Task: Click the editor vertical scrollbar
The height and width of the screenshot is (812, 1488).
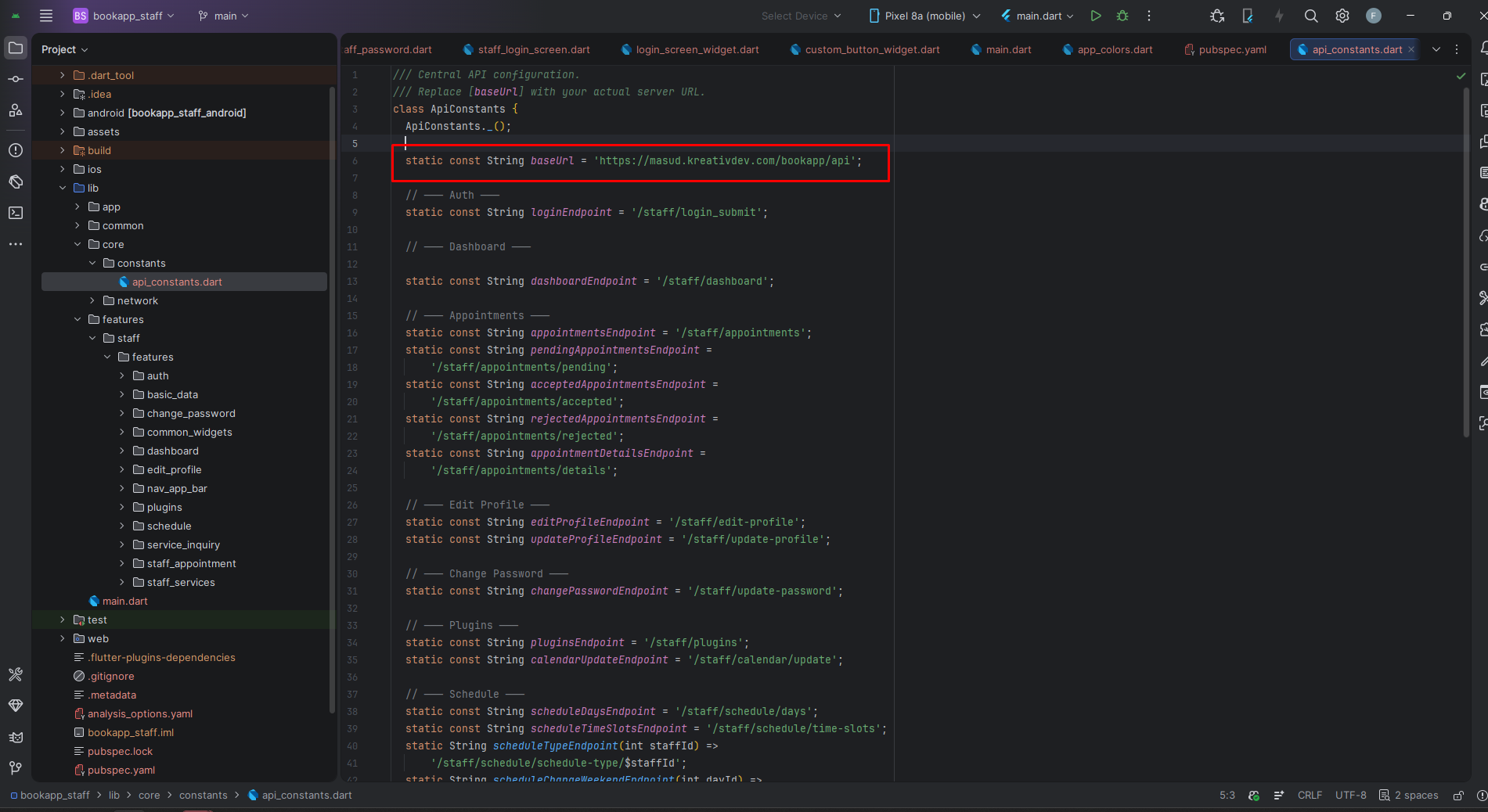Action: pyautogui.click(x=1466, y=262)
